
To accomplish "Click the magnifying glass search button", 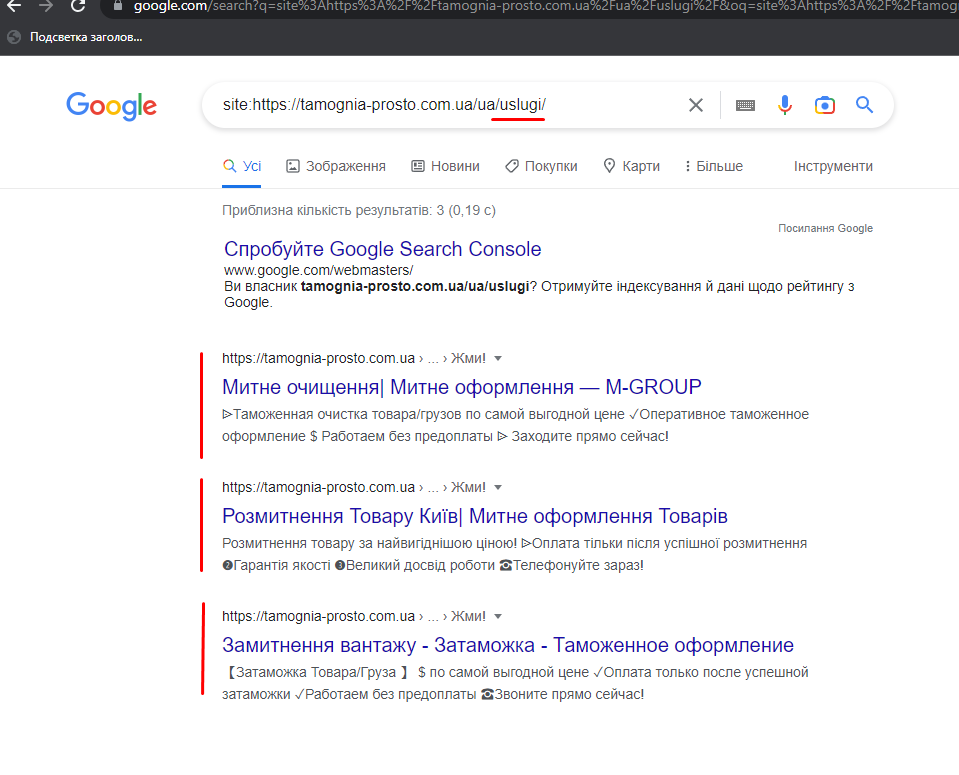I will point(864,105).
